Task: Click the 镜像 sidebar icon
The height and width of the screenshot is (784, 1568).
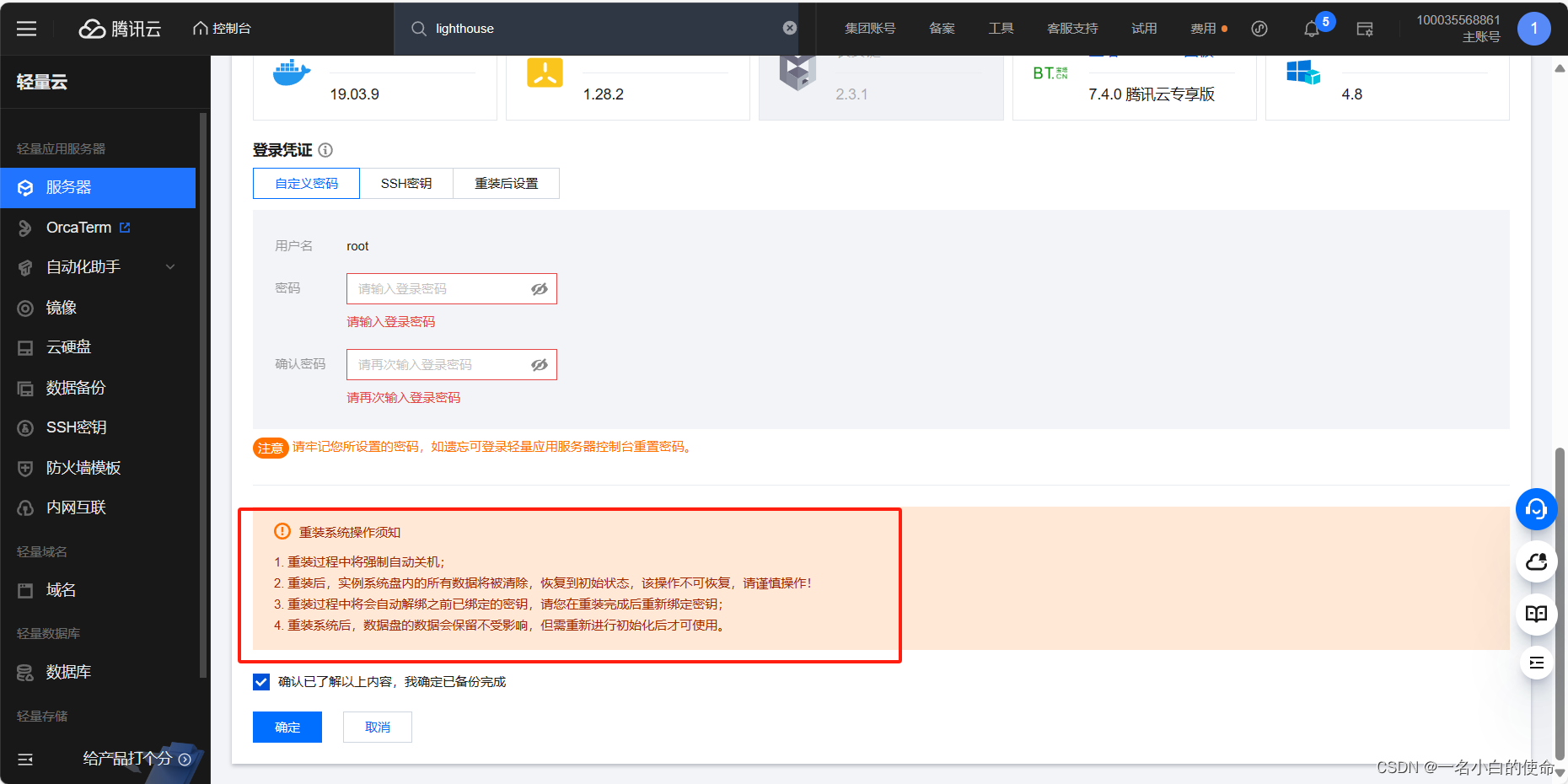Action: pyautogui.click(x=25, y=309)
